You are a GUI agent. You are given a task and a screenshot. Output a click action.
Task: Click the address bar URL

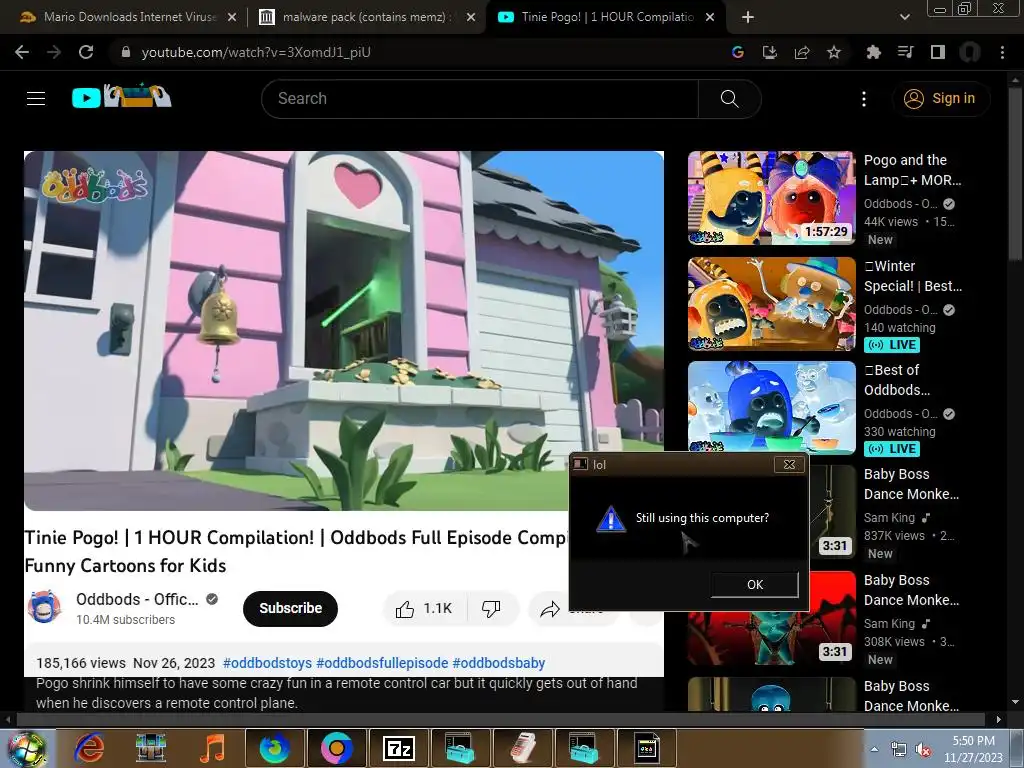click(x=256, y=52)
